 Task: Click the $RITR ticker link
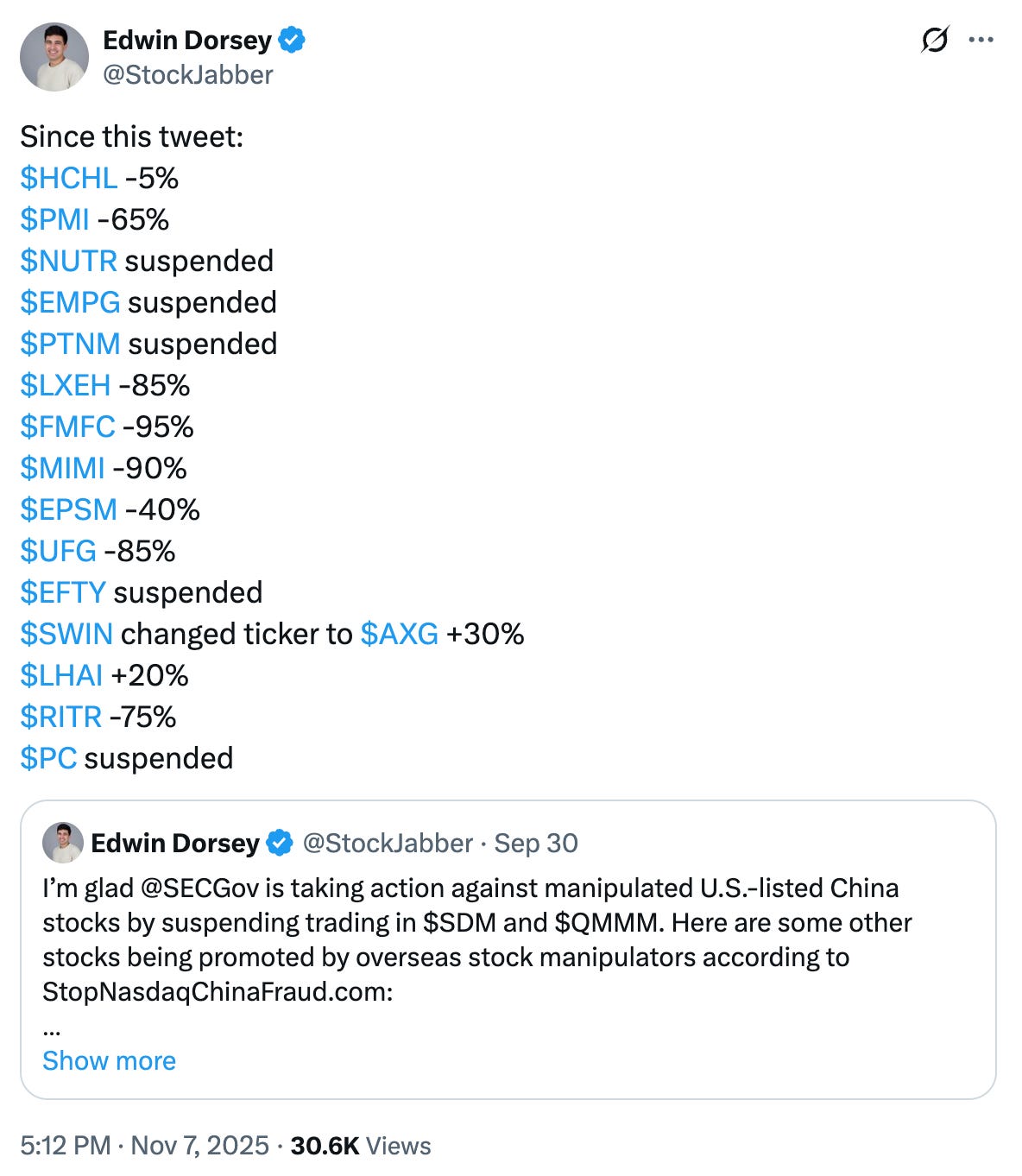pyautogui.click(x=61, y=717)
